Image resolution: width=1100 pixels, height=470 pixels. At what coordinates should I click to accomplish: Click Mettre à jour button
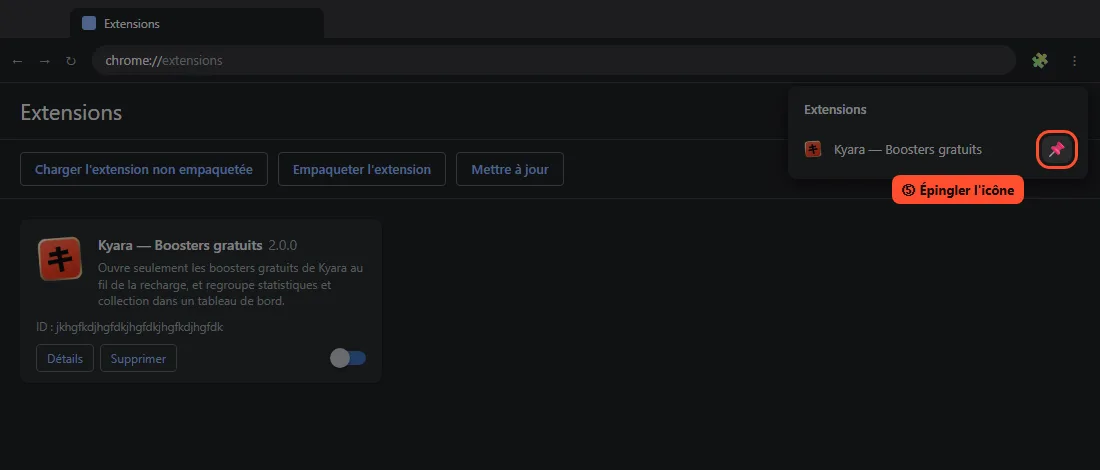pos(510,169)
